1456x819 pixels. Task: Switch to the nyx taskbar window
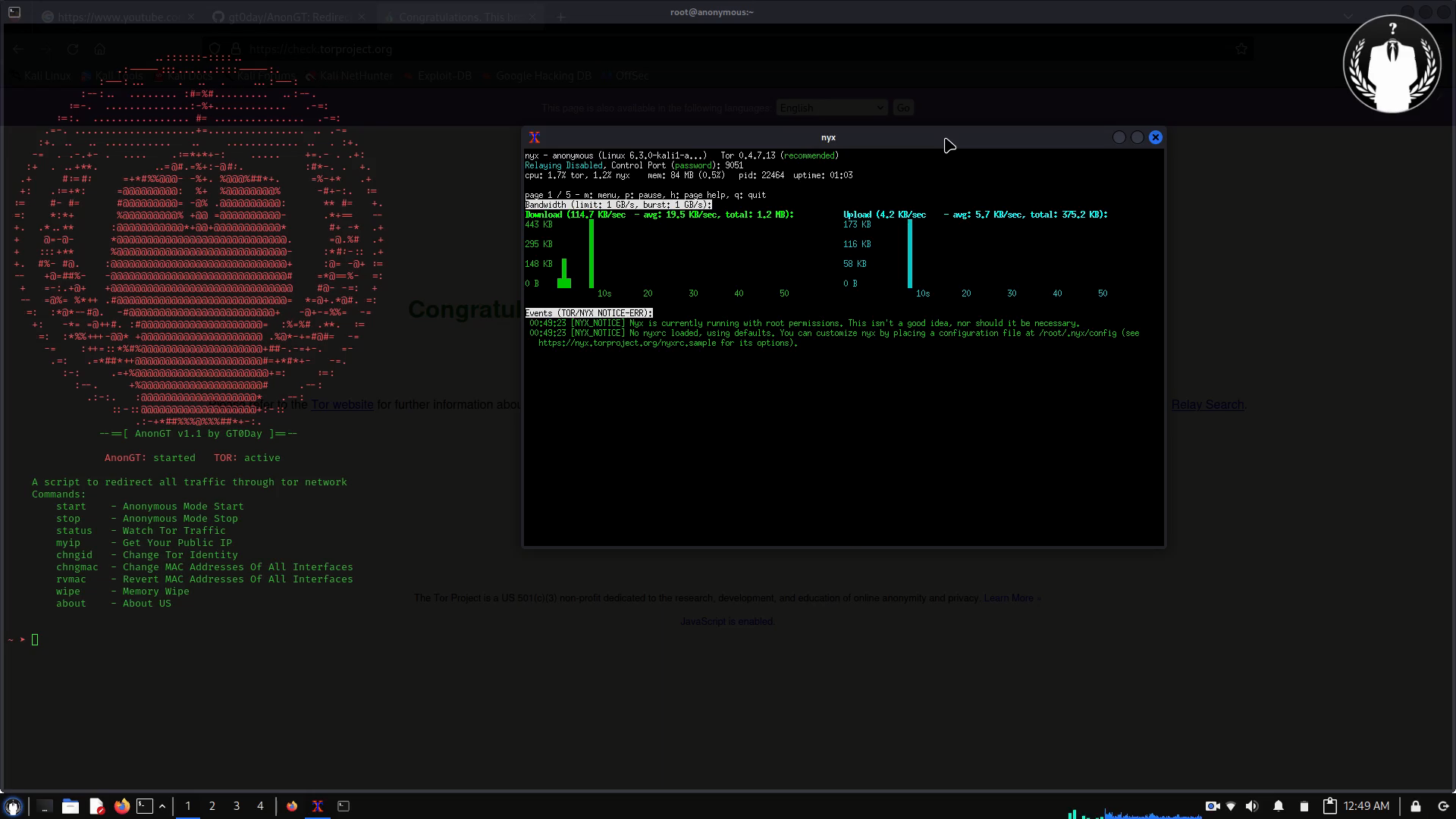click(x=318, y=806)
